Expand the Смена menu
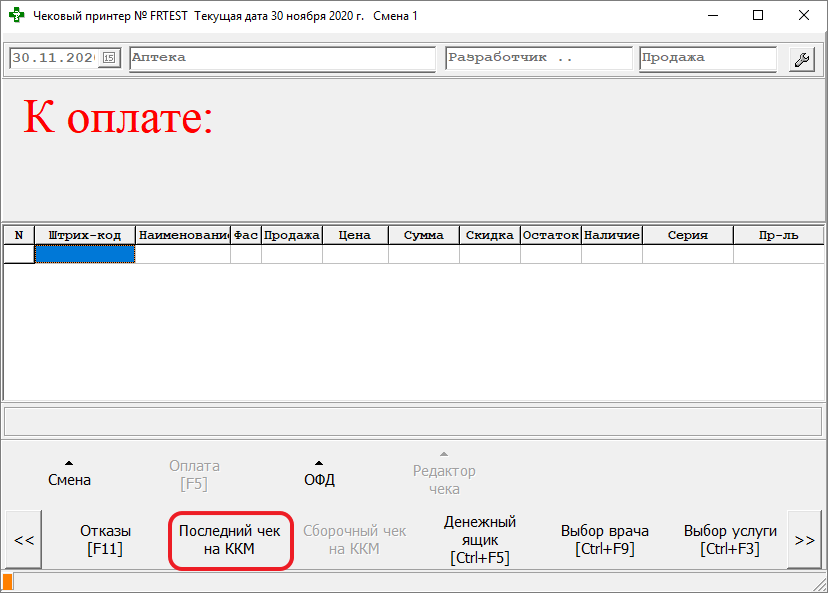This screenshot has width=828, height=593. [69, 473]
